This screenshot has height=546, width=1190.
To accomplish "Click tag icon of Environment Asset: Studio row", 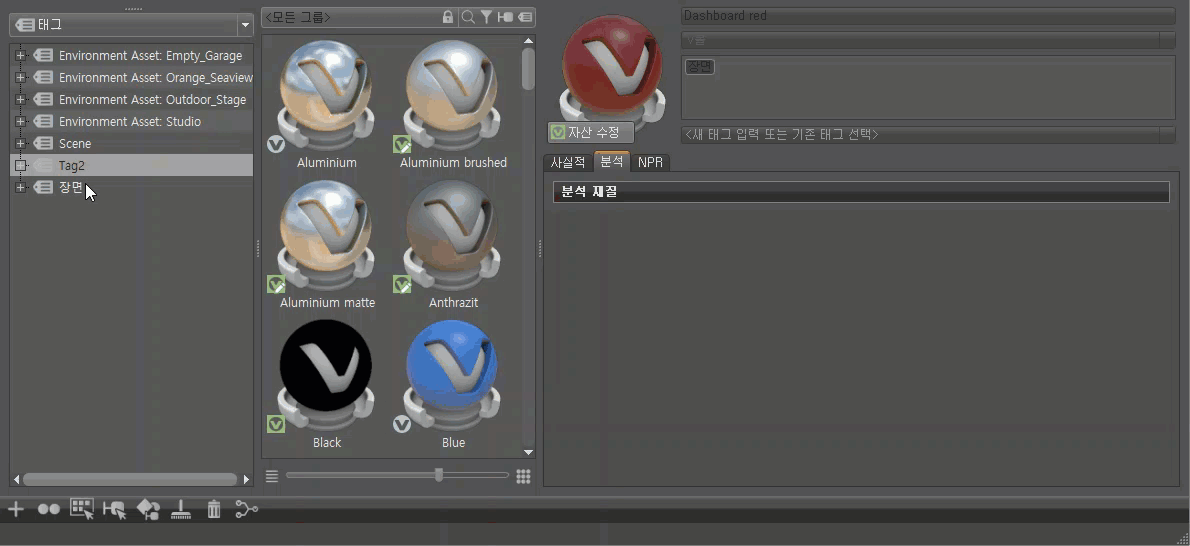I will [x=43, y=122].
